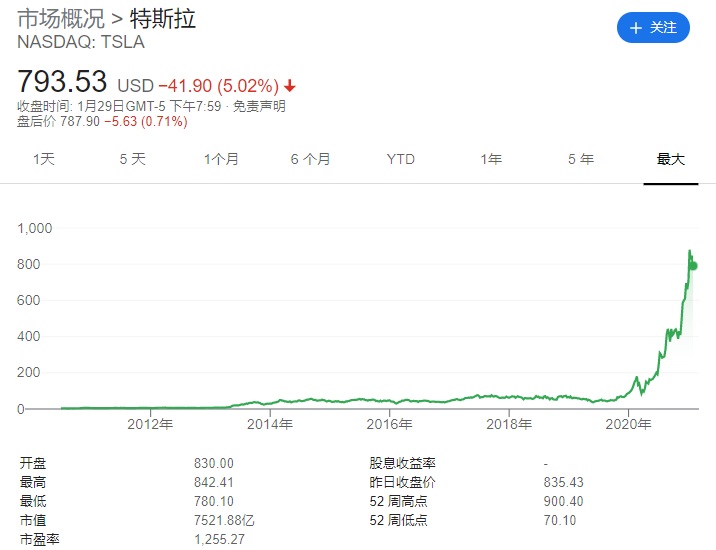Click the 市值 value 7521.88亿
Image resolution: width=716 pixels, height=550 pixels.
click(224, 520)
